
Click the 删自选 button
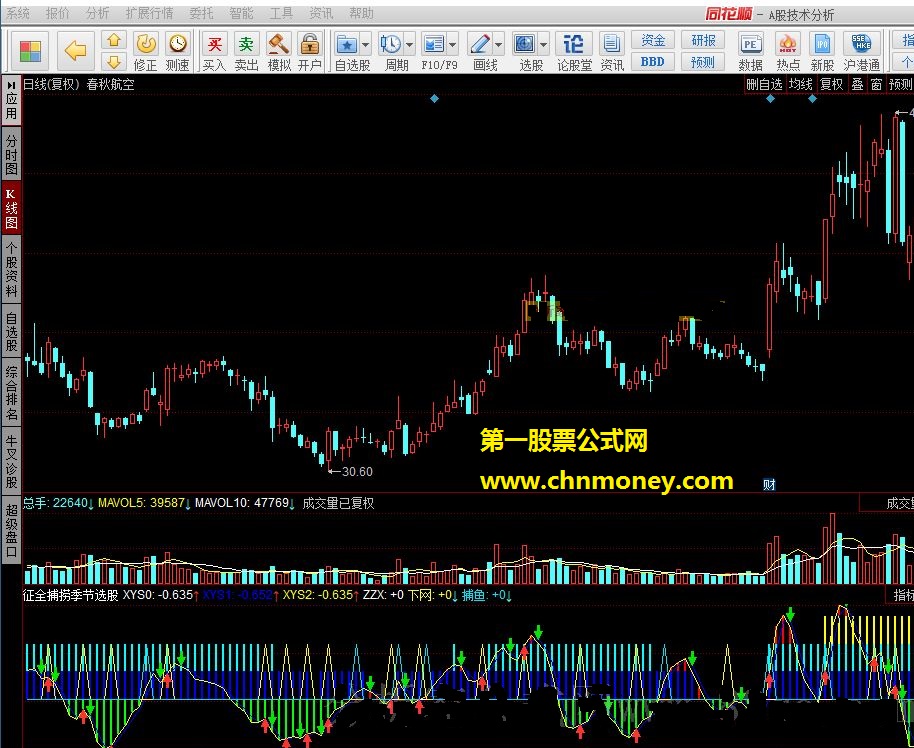(764, 85)
